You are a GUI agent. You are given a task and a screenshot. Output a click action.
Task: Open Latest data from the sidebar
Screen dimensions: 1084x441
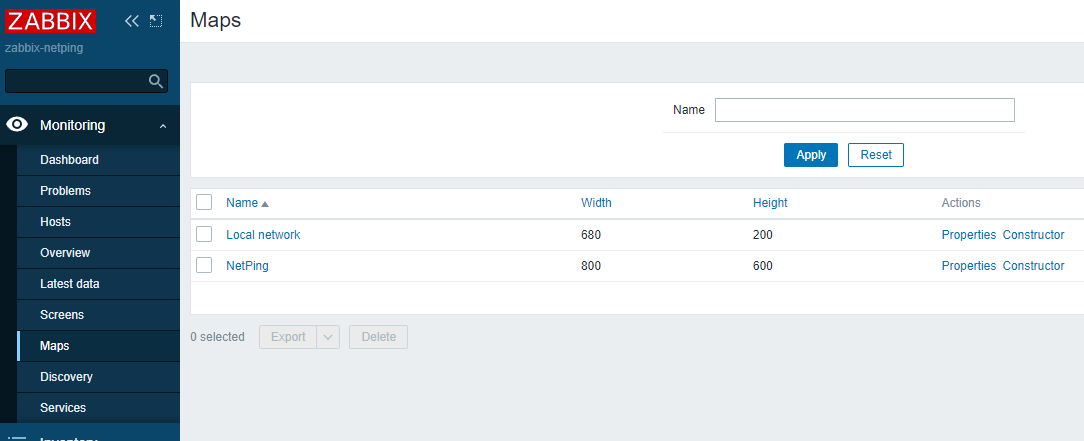point(69,284)
